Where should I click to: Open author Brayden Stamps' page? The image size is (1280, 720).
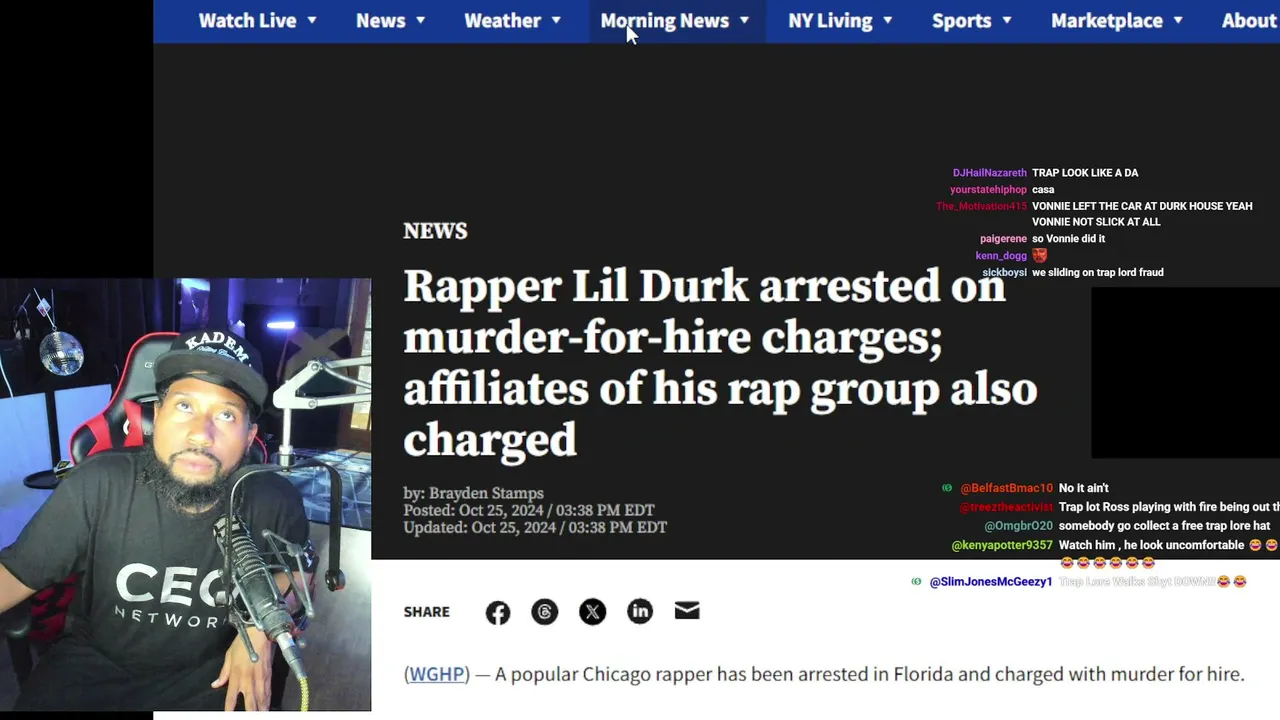(486, 493)
